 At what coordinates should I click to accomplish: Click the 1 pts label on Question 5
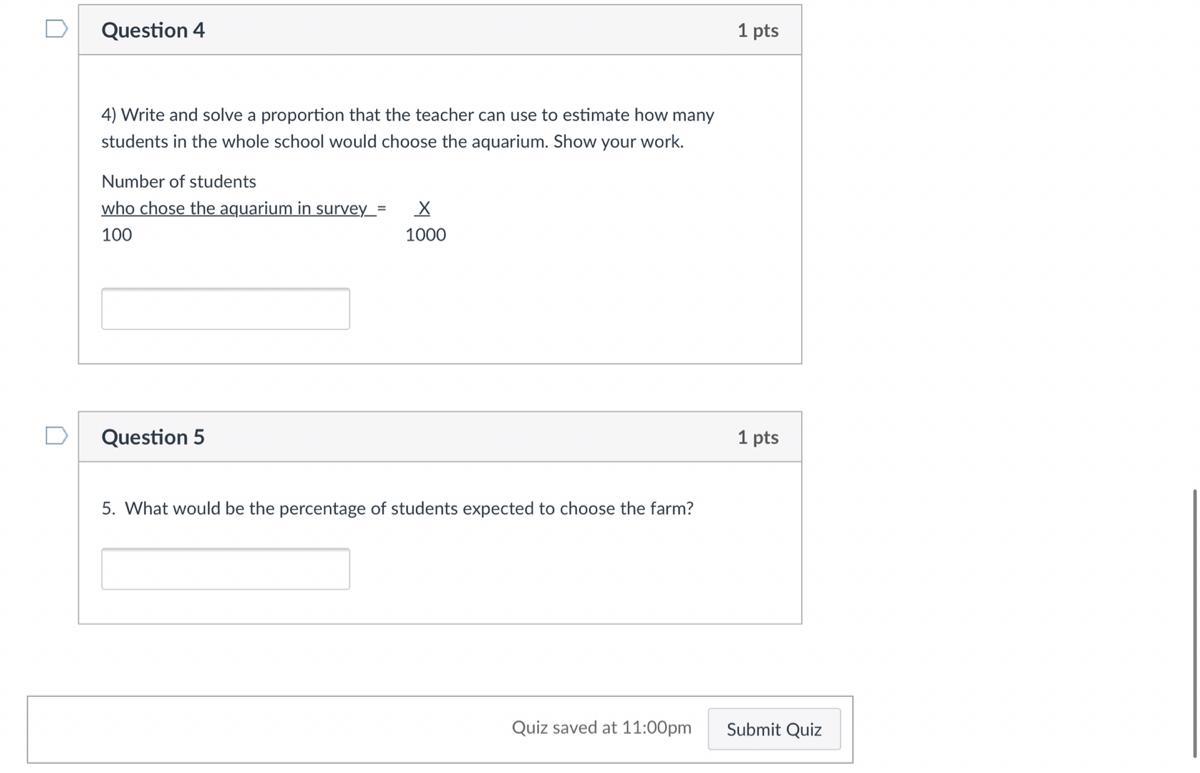pos(757,437)
